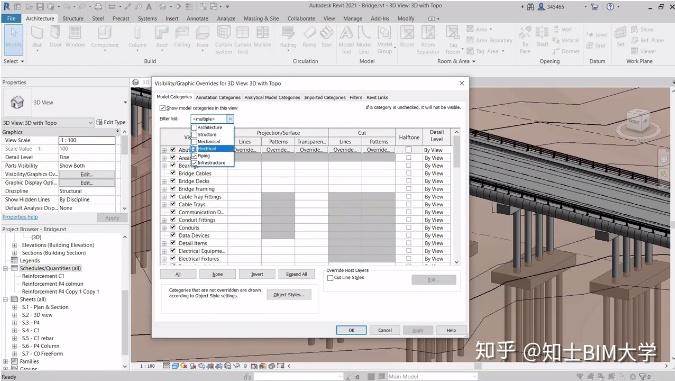Open the Structure ribbon tab
The width and height of the screenshot is (675, 381).
73,19
